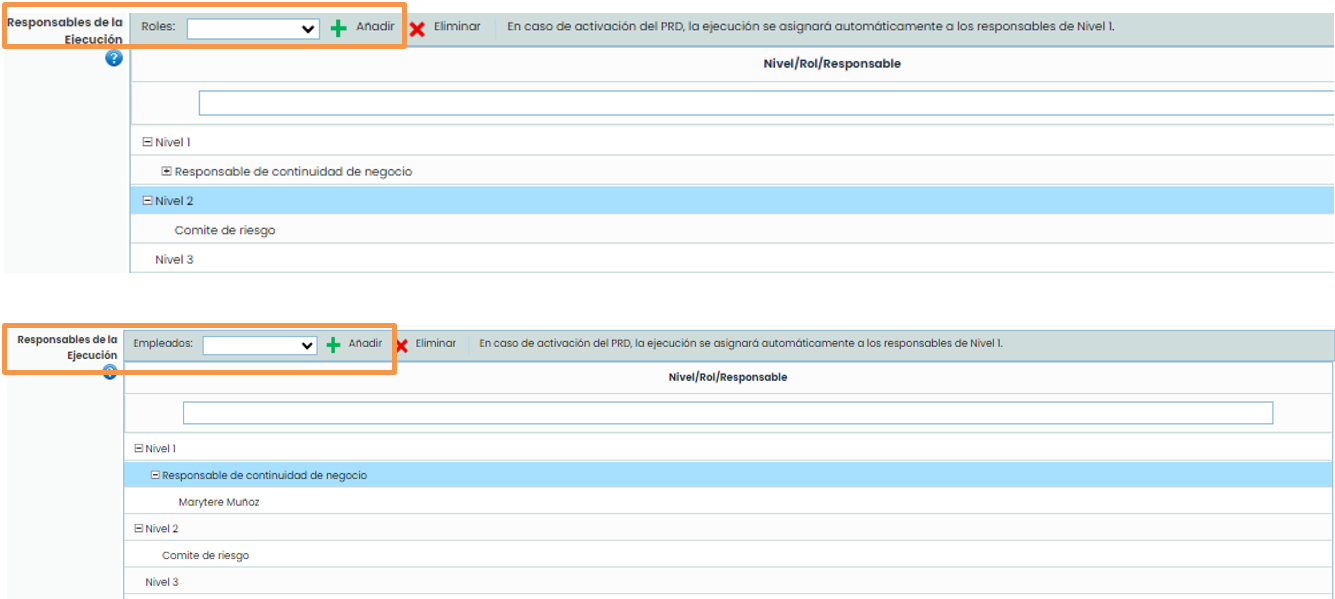Collapse Nivel 2 in the Empleados panel
1335x599 pixels.
coord(138,528)
